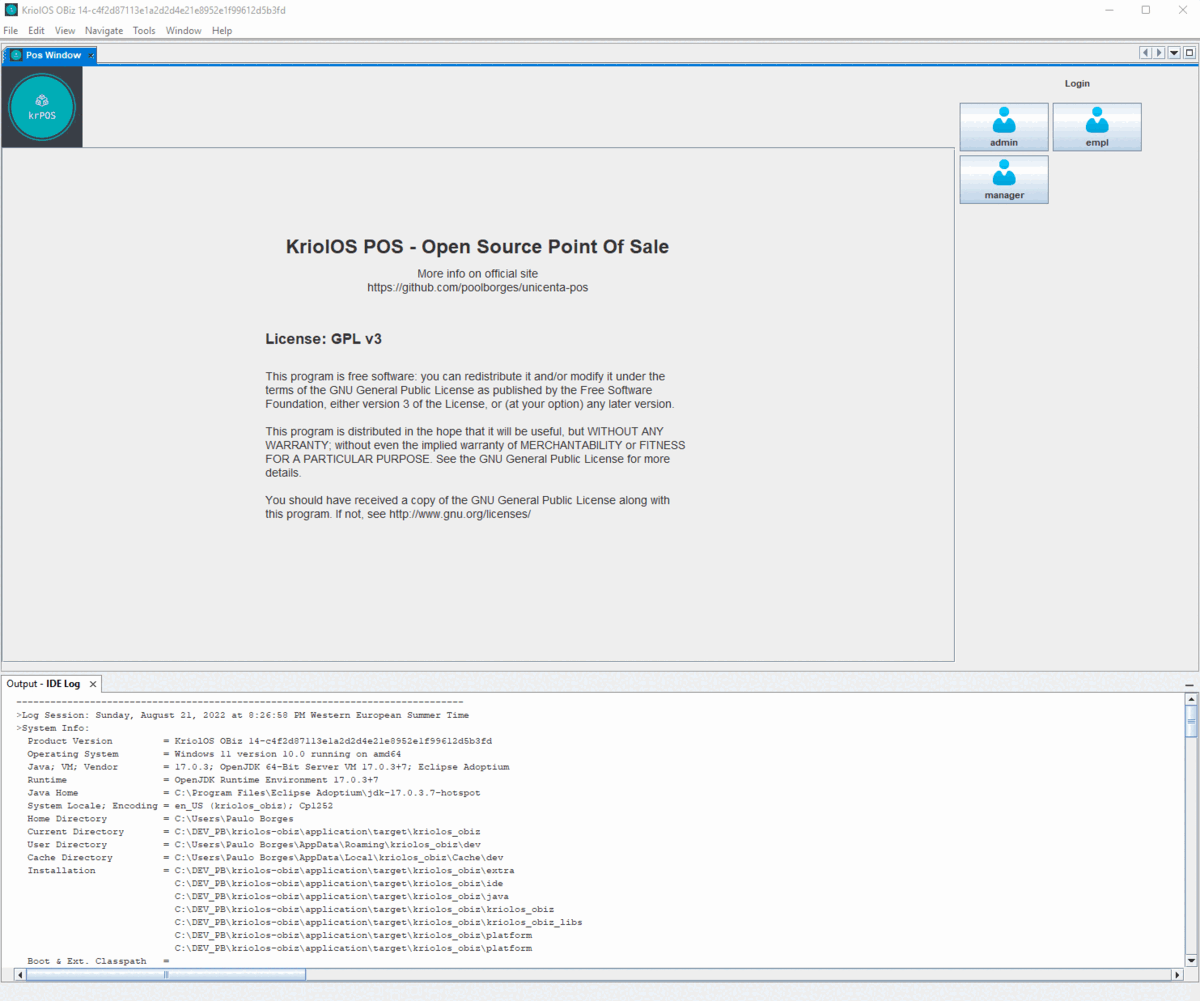Image resolution: width=1200 pixels, height=1001 pixels.
Task: Minimize the Output panel group
Action: [1189, 684]
